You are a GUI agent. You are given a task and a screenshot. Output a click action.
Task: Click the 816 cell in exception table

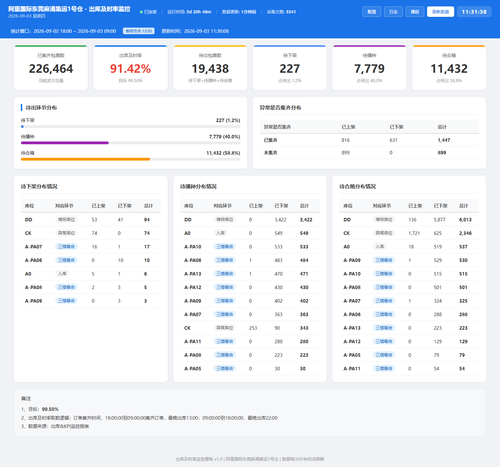[346, 140]
